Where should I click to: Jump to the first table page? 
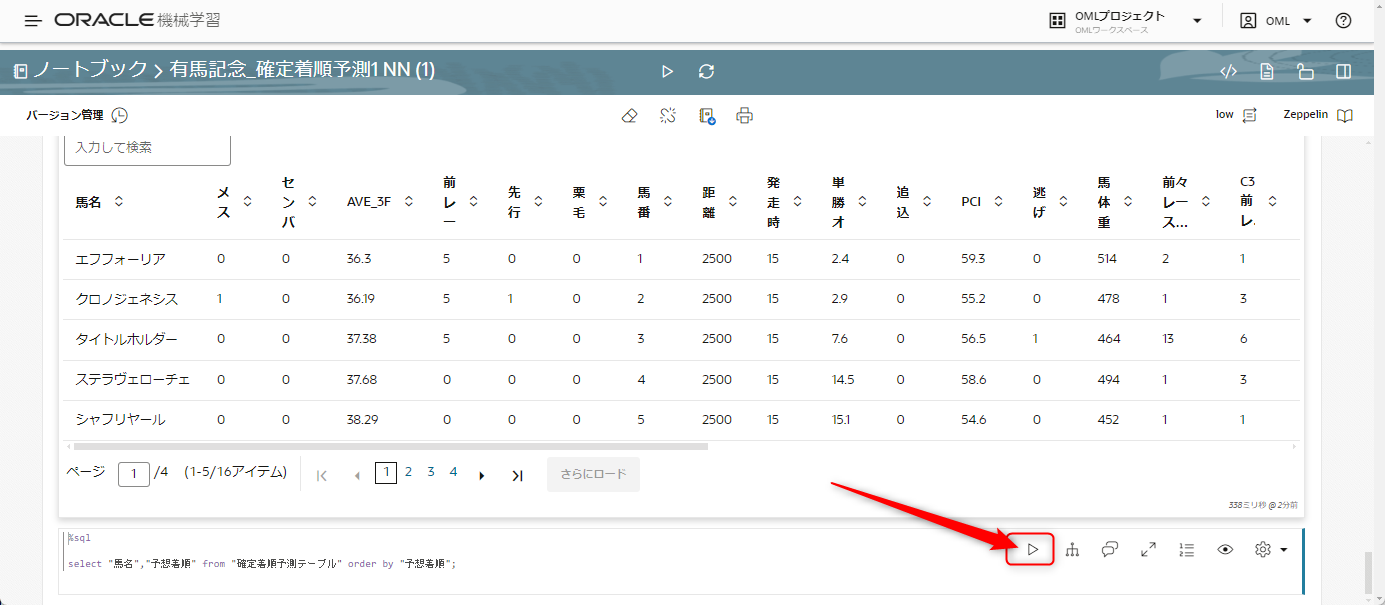tap(322, 476)
